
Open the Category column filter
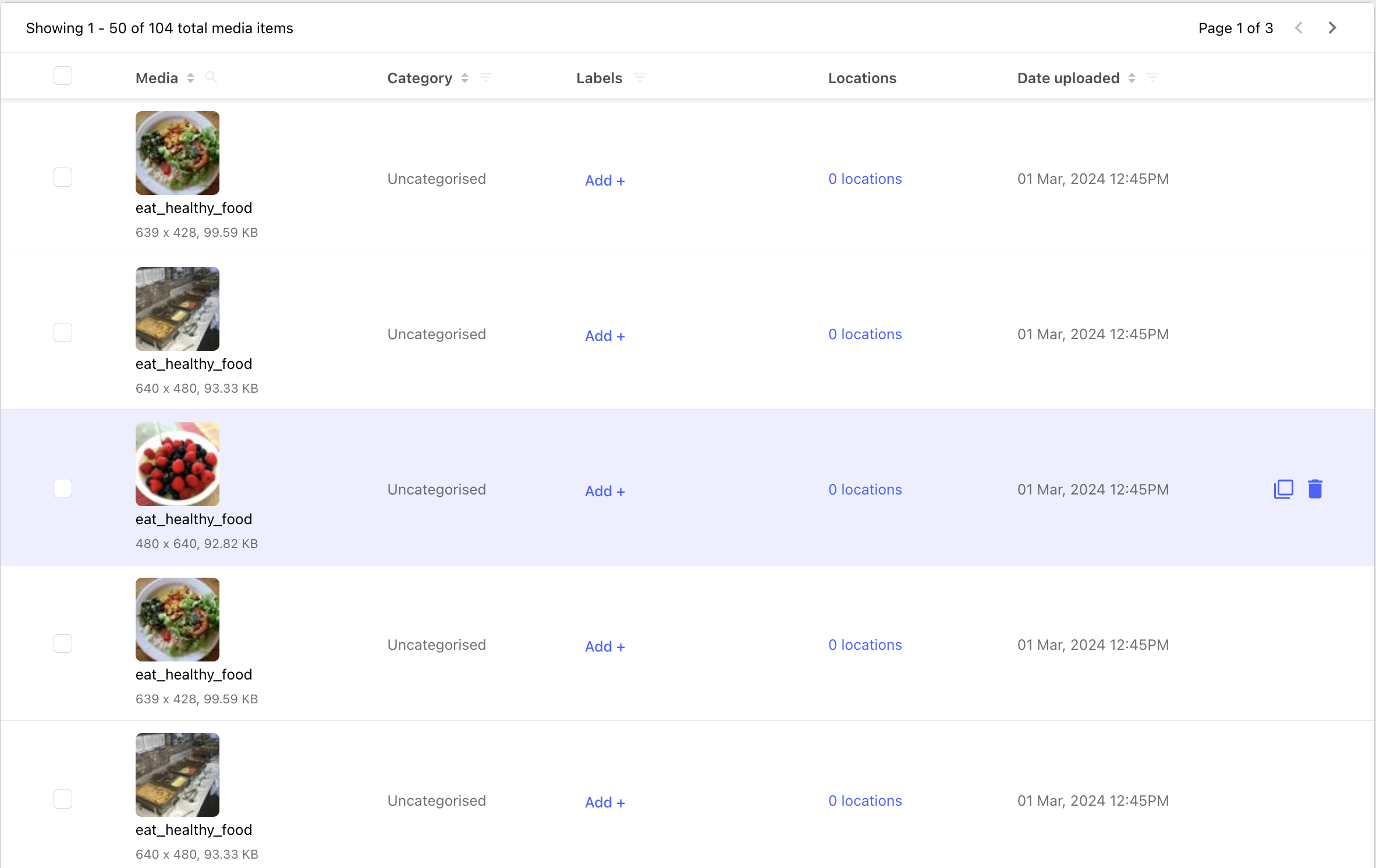tap(485, 77)
